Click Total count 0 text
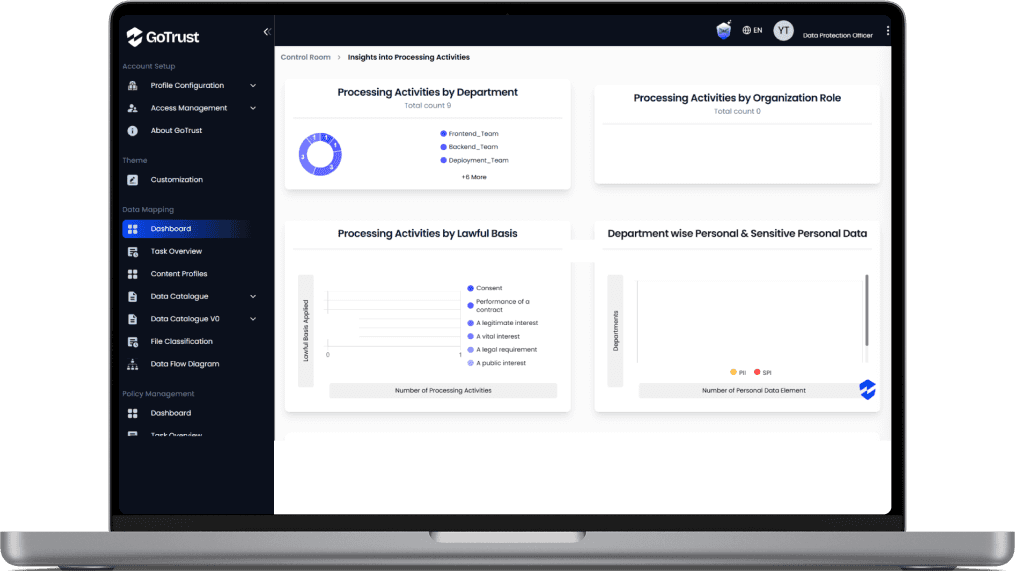 point(737,111)
